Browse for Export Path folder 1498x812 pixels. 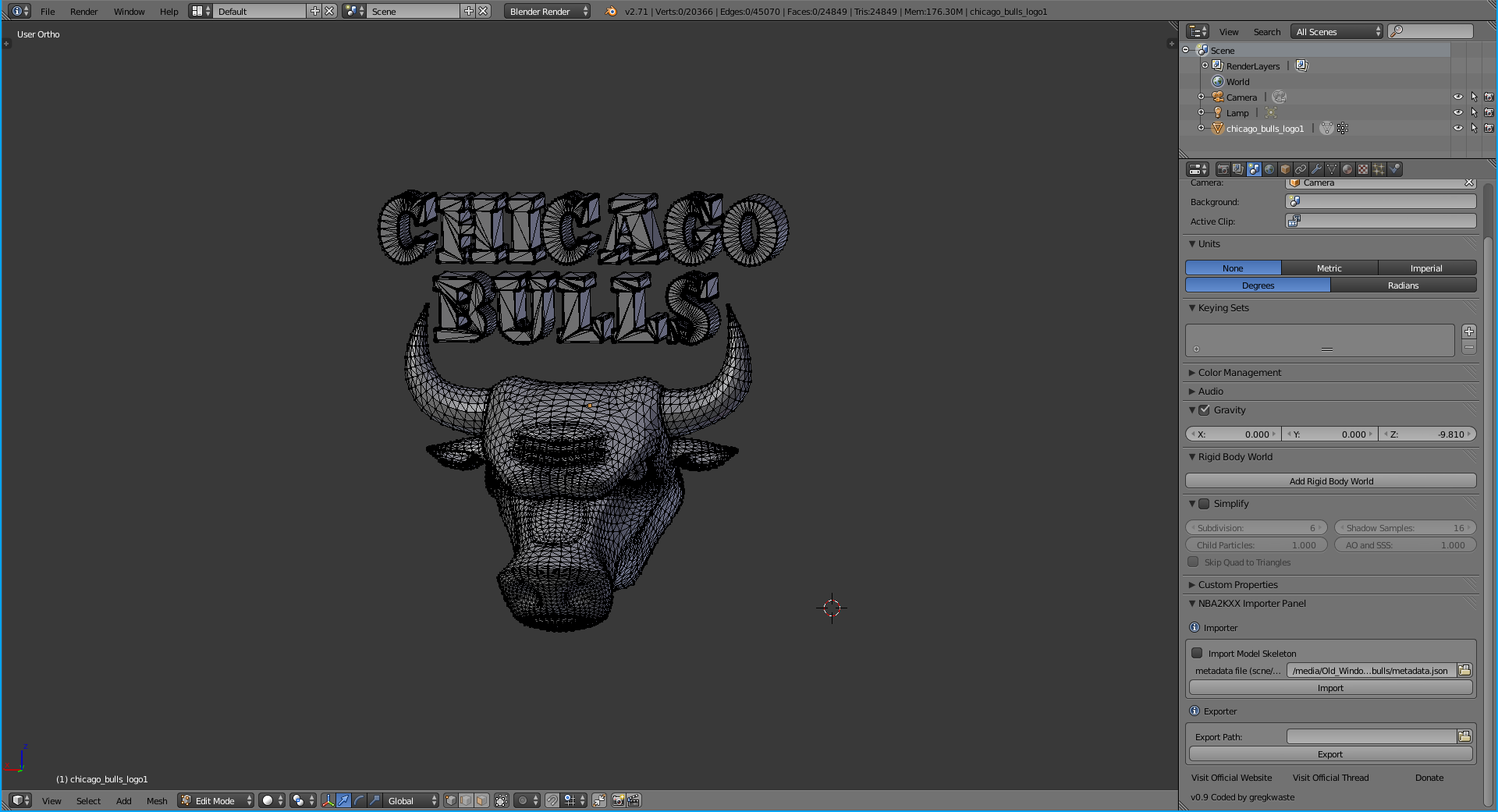click(1464, 736)
